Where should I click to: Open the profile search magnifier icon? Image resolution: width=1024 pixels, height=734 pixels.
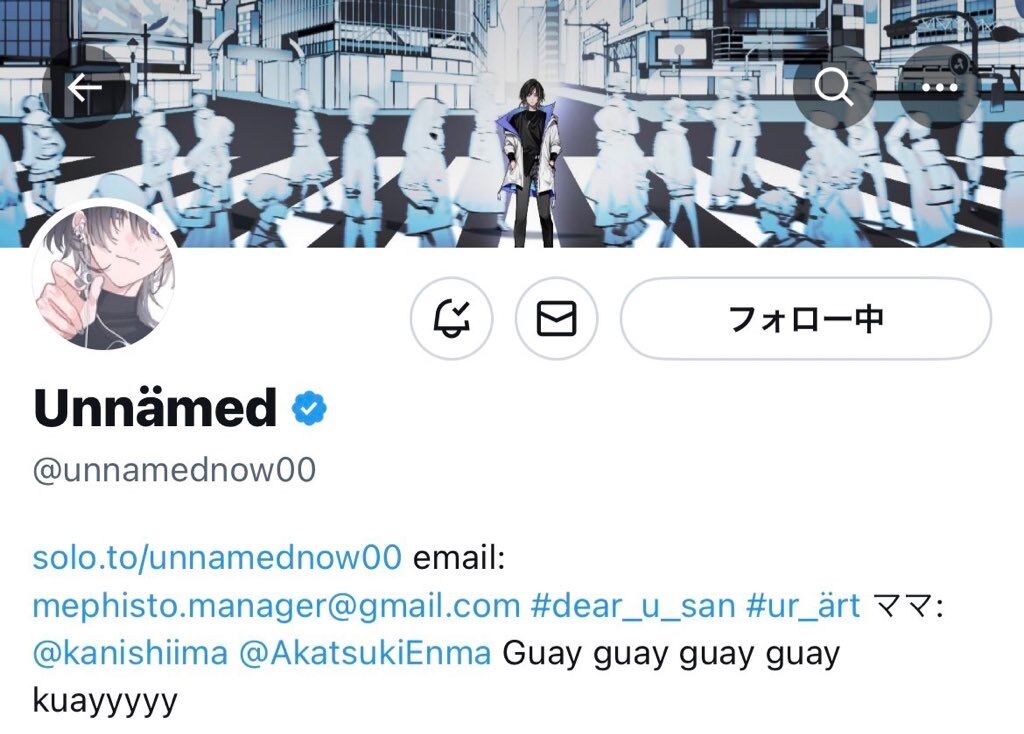pos(834,87)
